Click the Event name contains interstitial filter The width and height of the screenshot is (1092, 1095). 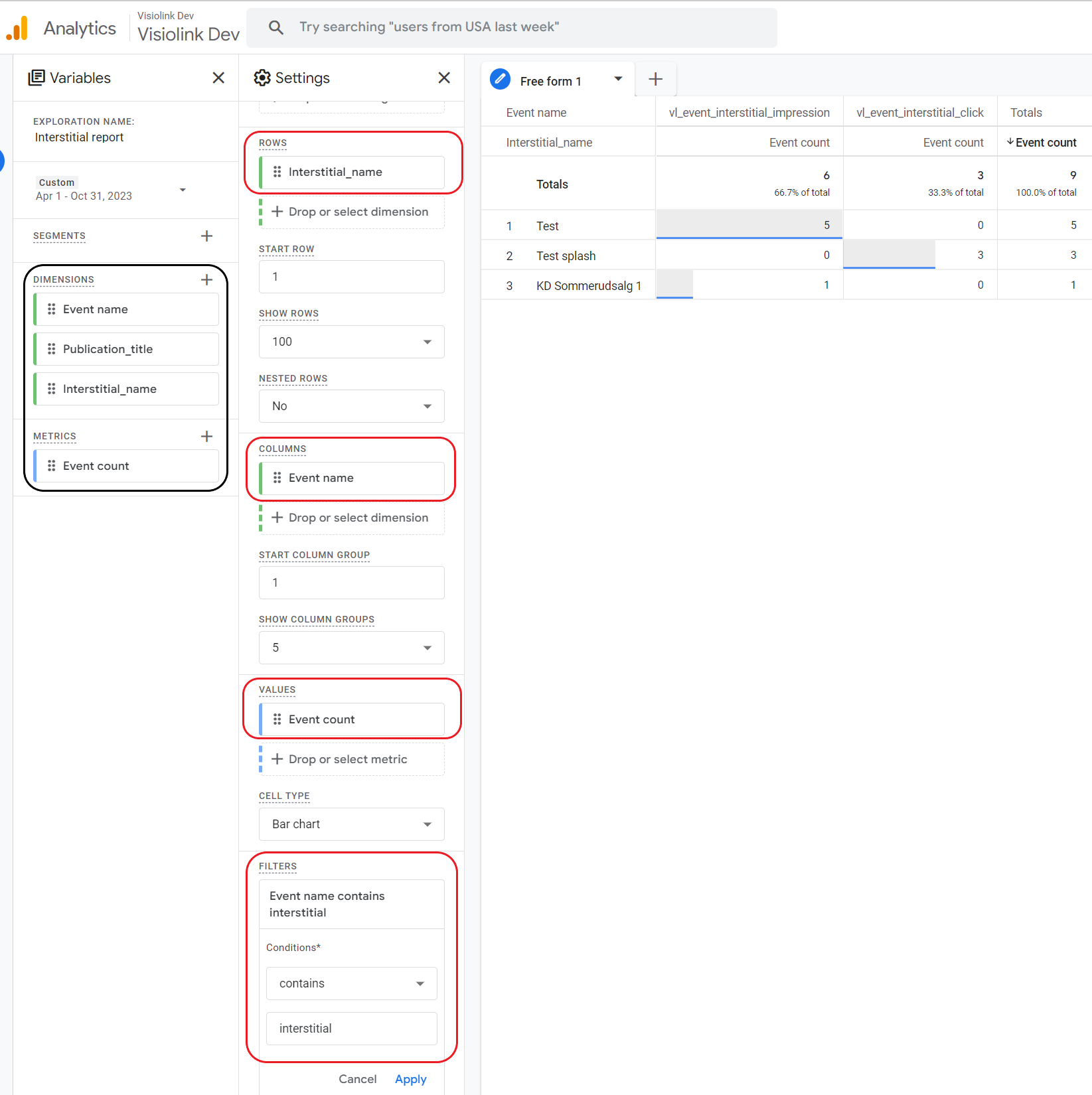tap(352, 904)
